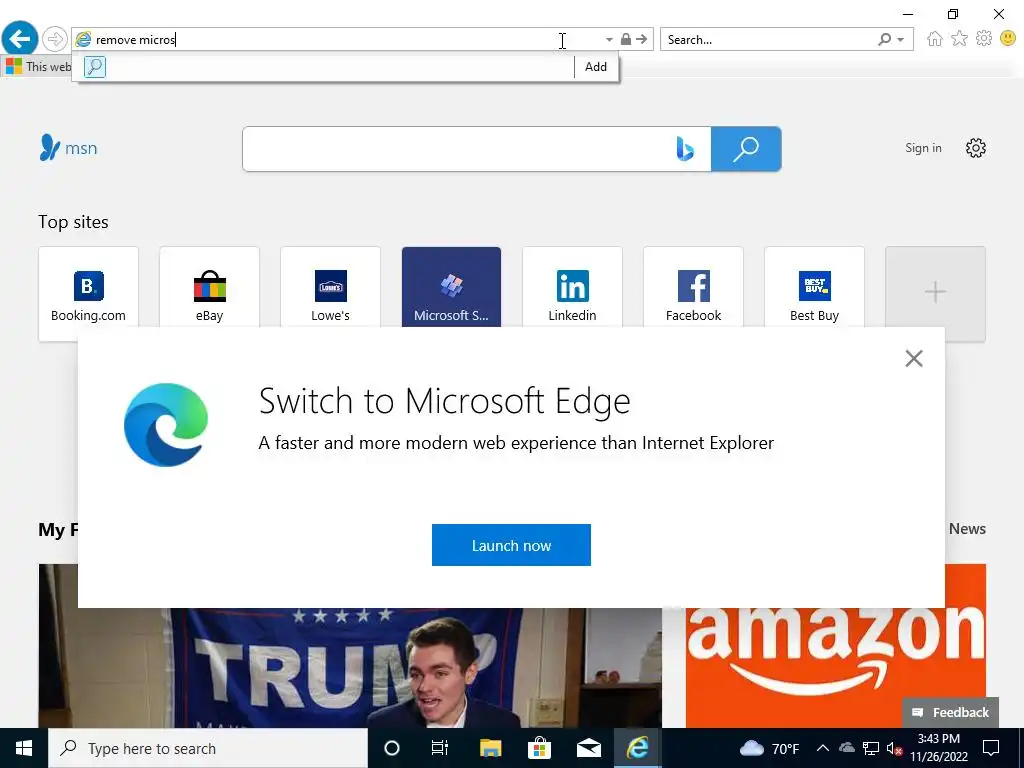Open the Lowe's top site tile
The width and height of the screenshot is (1024, 768).
tap(330, 287)
